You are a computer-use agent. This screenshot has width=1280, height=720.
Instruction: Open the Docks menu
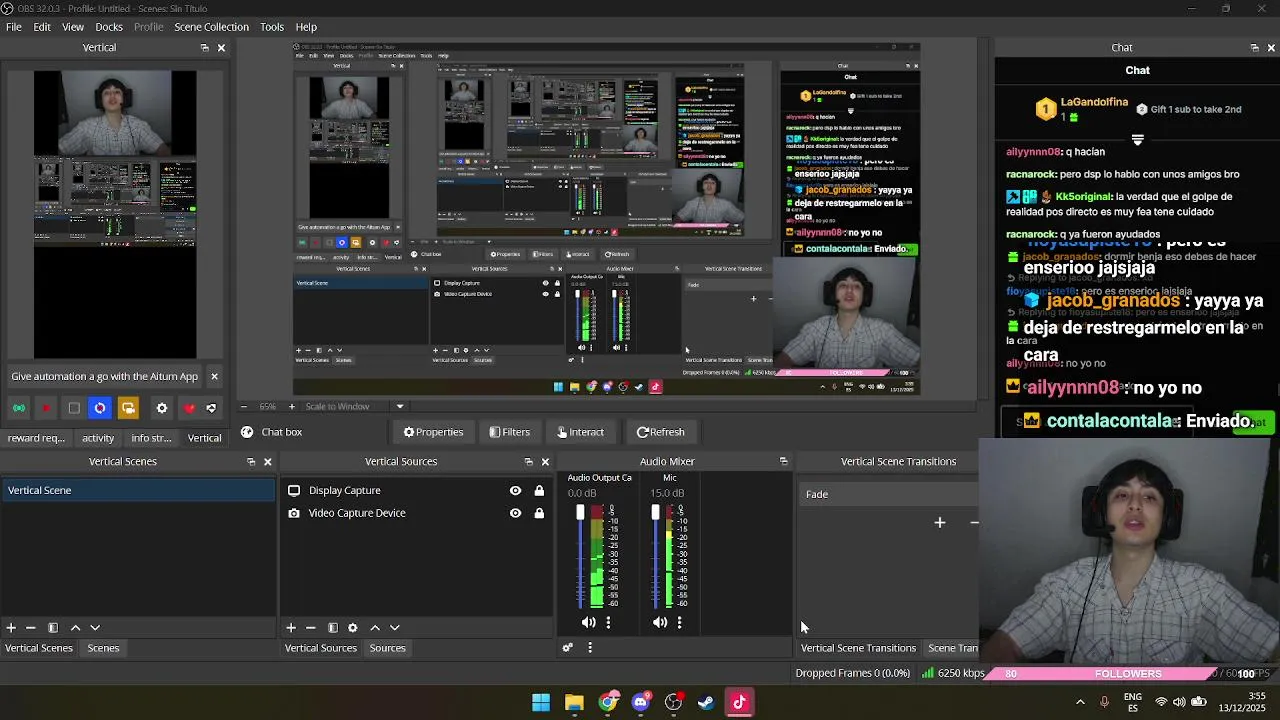click(109, 27)
